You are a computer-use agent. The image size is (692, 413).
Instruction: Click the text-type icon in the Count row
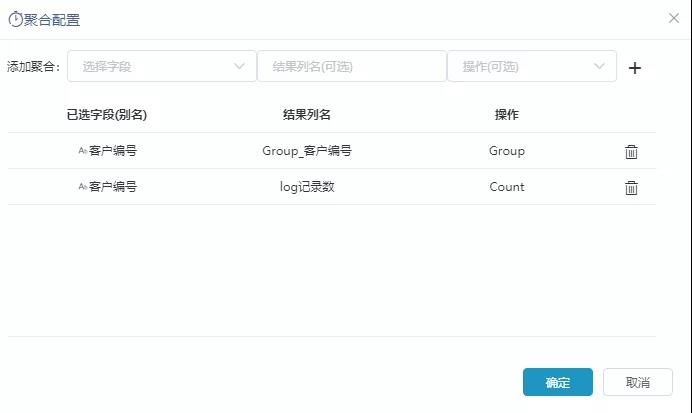[83, 187]
